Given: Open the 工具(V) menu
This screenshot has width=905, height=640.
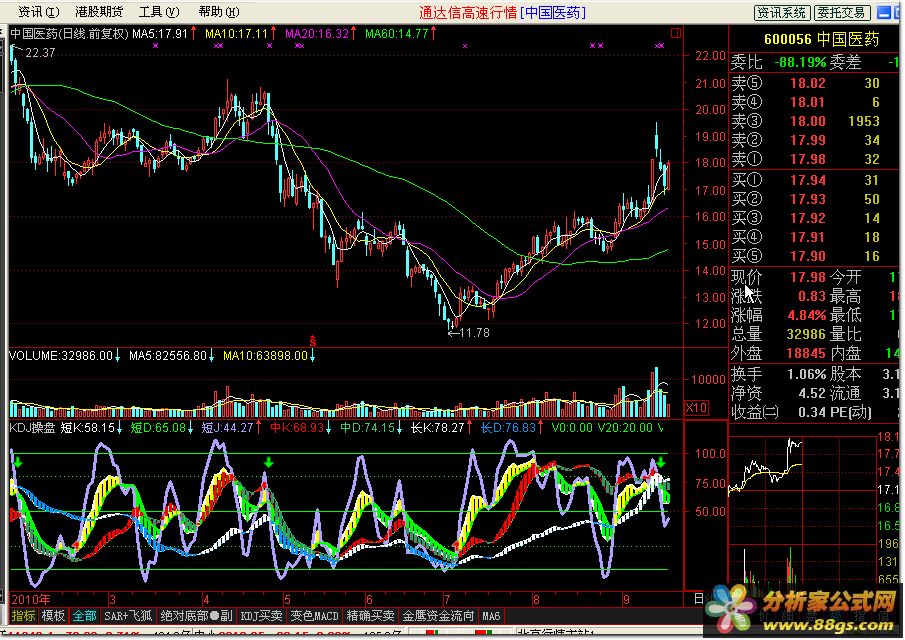Looking at the screenshot, I should [x=159, y=12].
